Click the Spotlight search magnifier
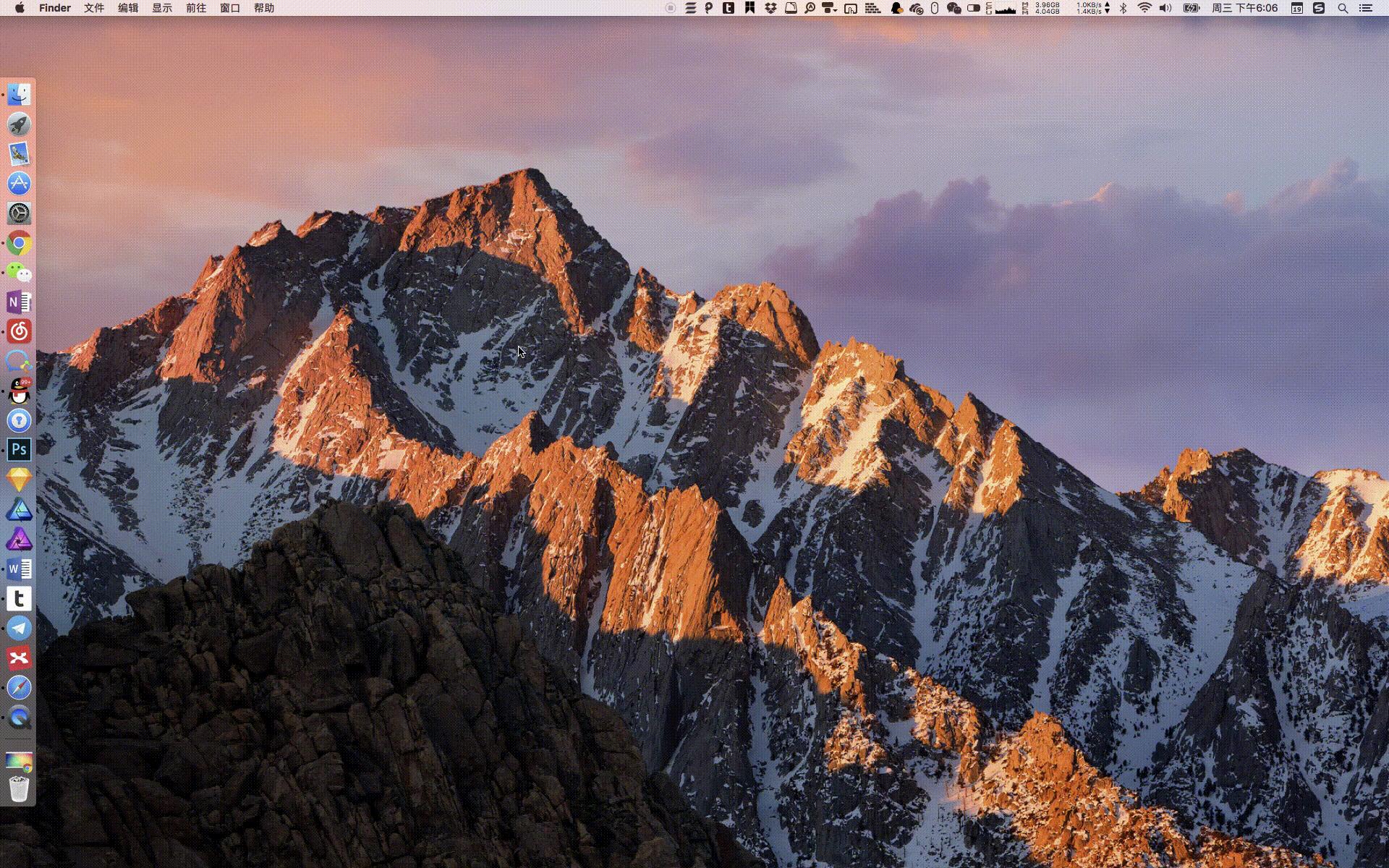Viewport: 1389px width, 868px height. [1343, 8]
